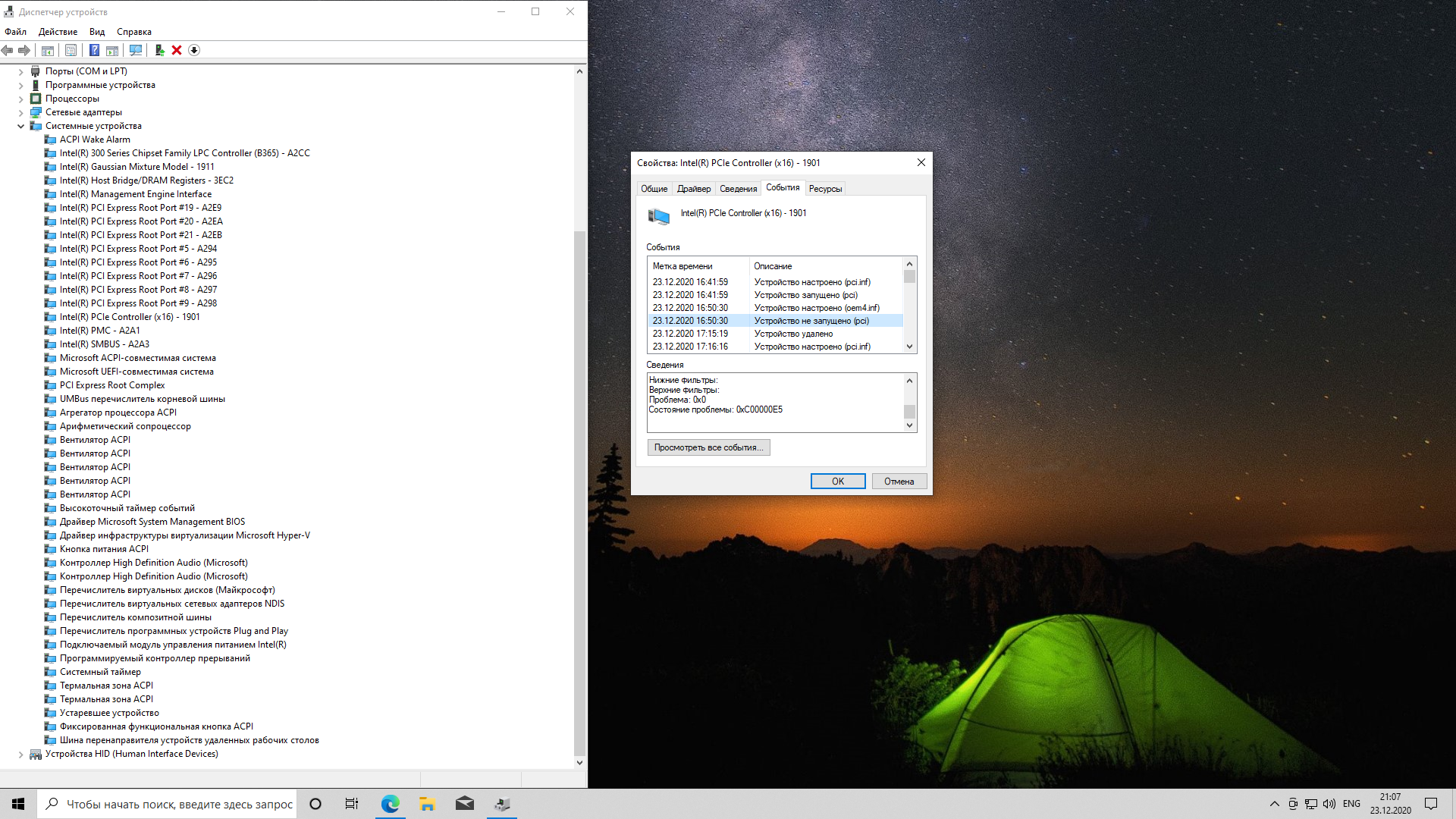Click OK in the properties dialog
The image size is (1456, 819).
pyautogui.click(x=838, y=482)
